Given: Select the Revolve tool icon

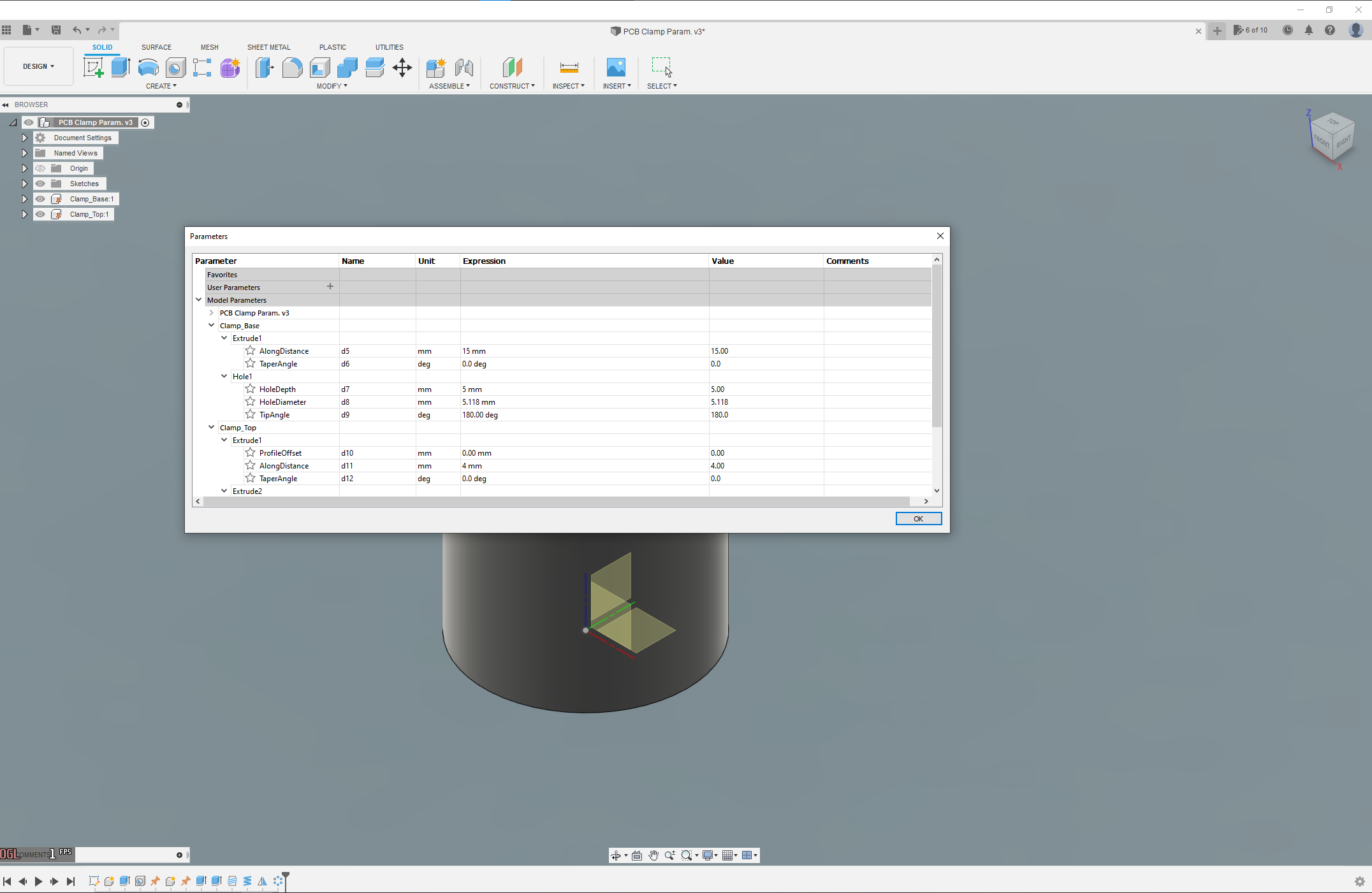Looking at the screenshot, I should (148, 67).
